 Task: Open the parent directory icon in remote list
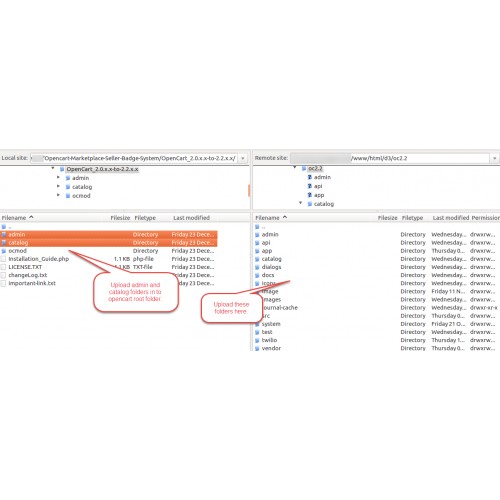pos(257,227)
